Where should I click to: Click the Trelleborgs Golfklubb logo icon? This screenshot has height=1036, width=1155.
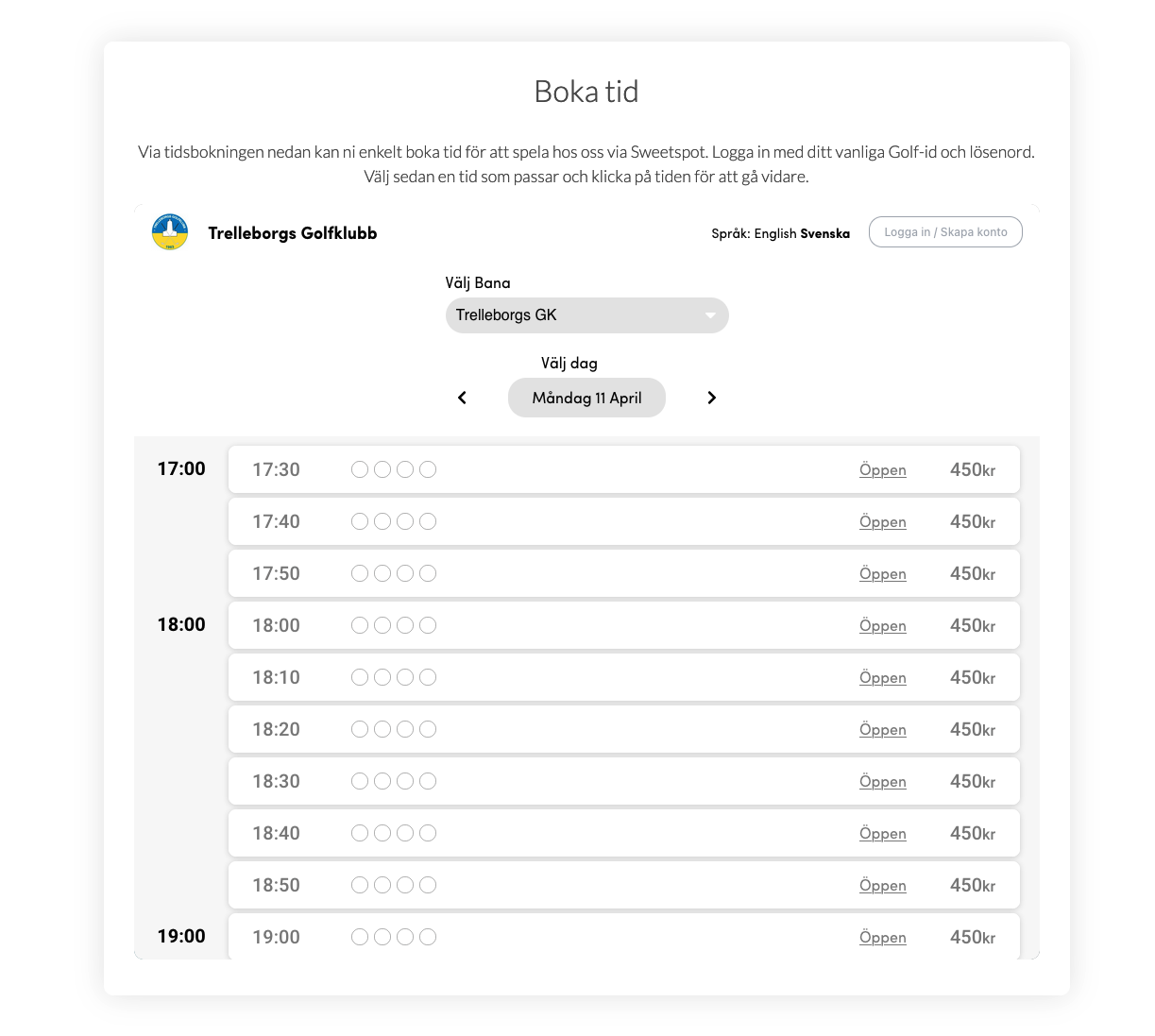point(170,232)
